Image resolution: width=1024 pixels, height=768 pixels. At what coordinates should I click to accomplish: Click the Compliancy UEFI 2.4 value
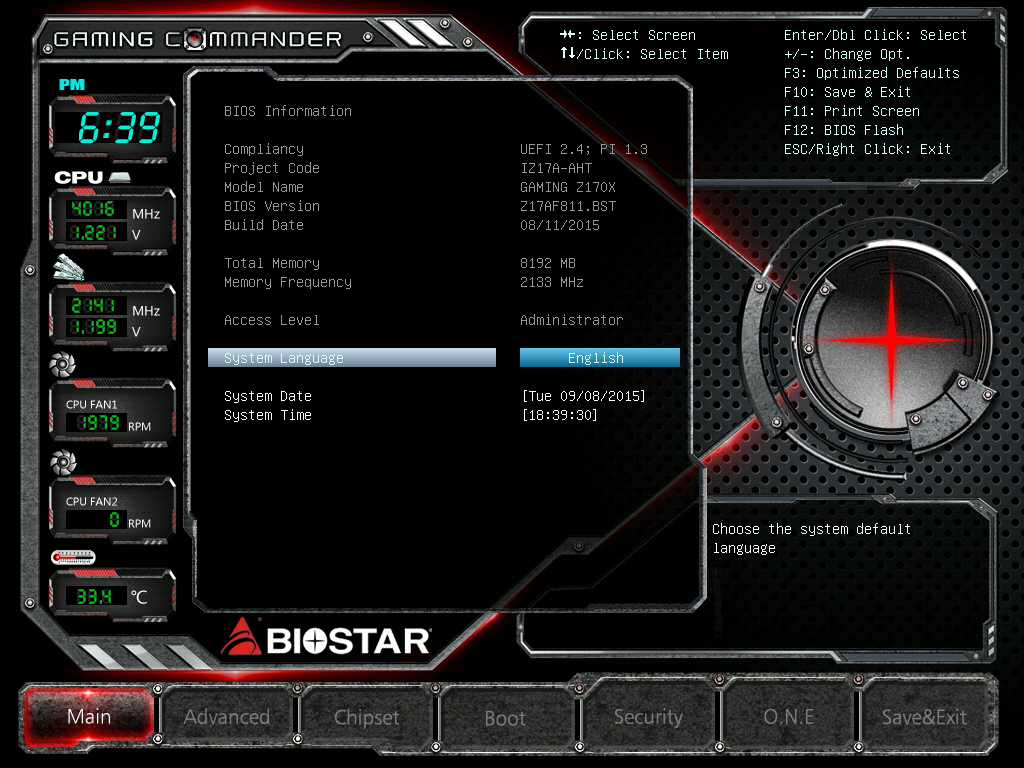point(584,149)
